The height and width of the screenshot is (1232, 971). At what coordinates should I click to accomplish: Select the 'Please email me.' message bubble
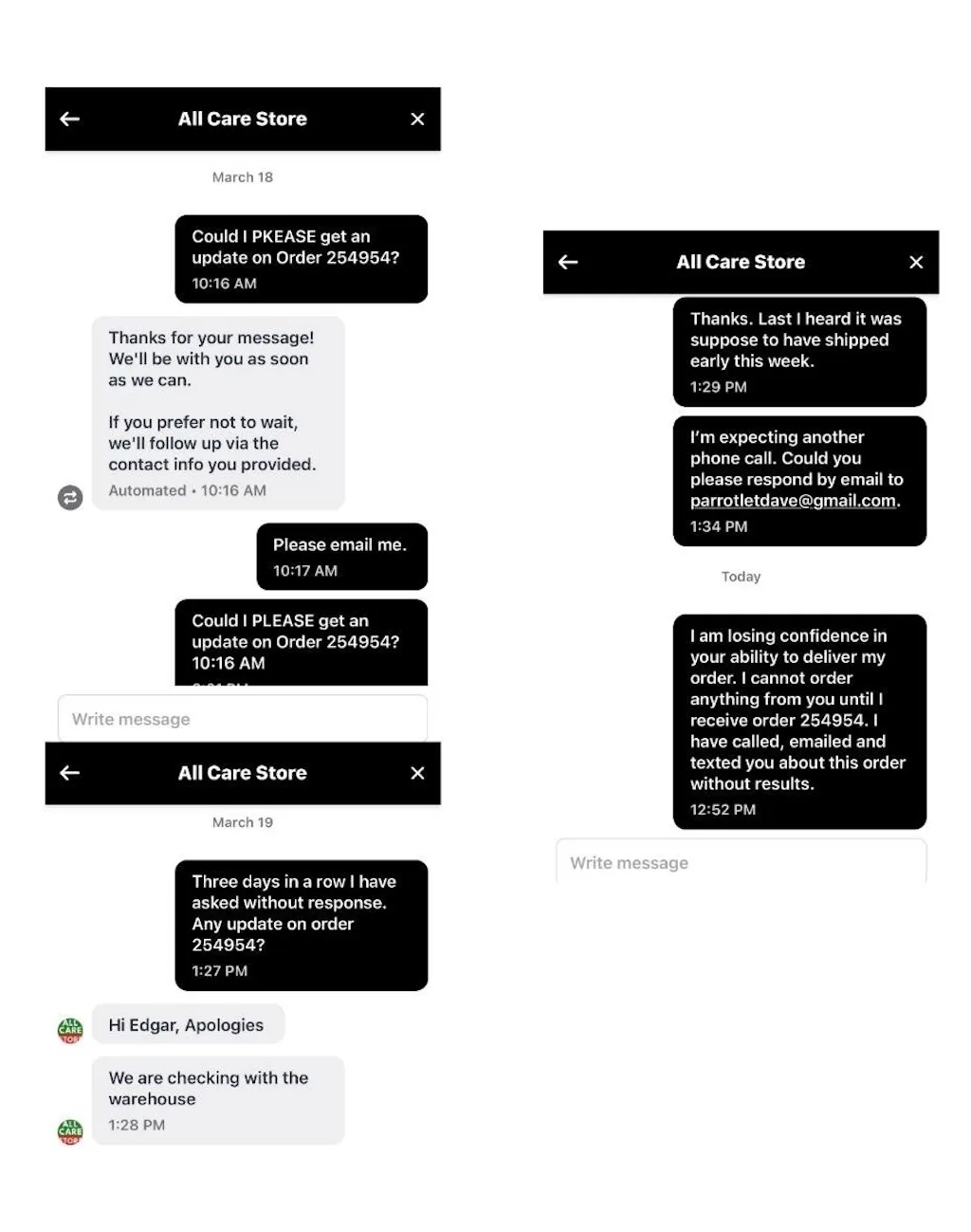[x=341, y=556]
